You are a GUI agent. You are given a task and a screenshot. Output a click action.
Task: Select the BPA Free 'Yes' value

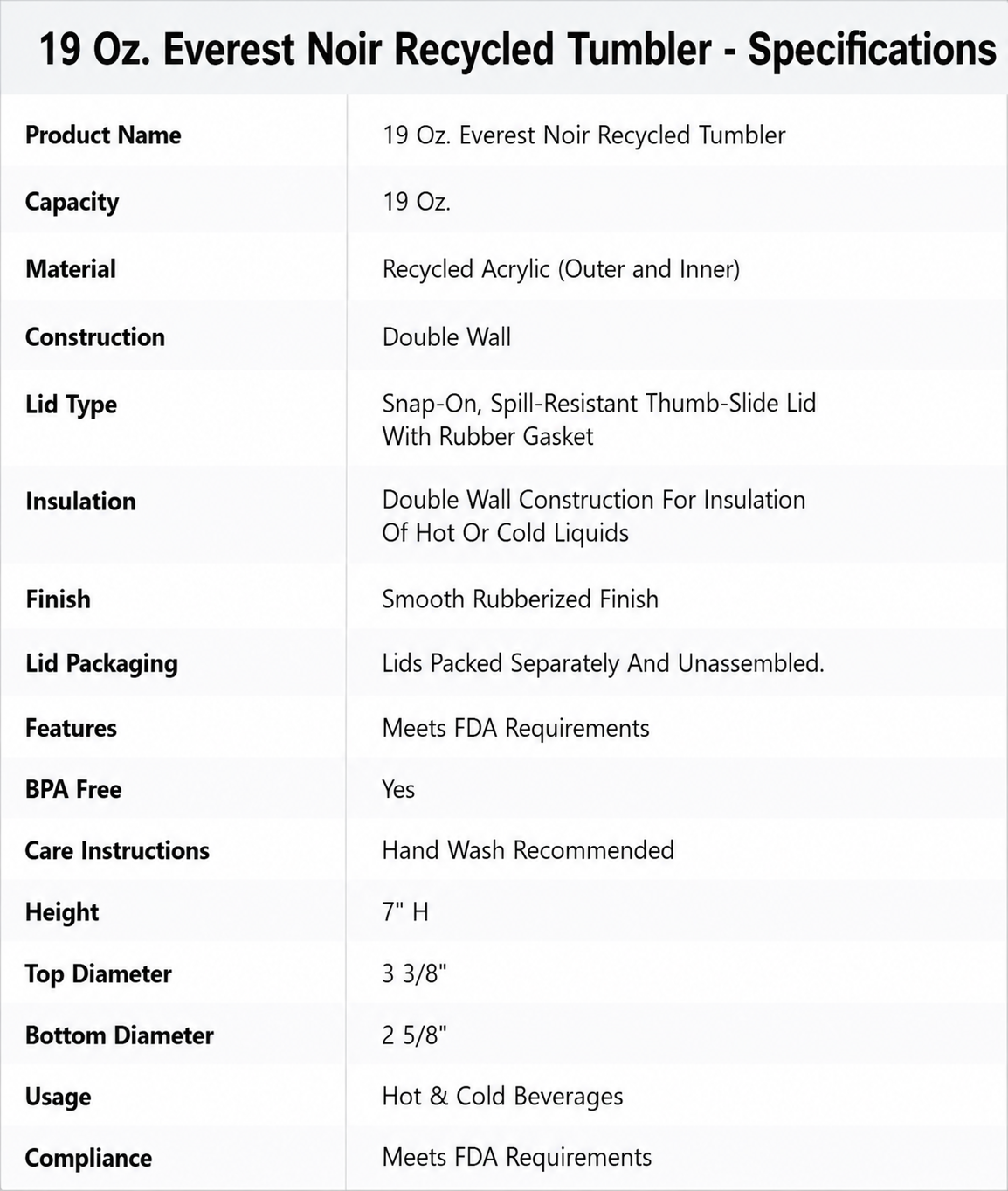pos(398,789)
